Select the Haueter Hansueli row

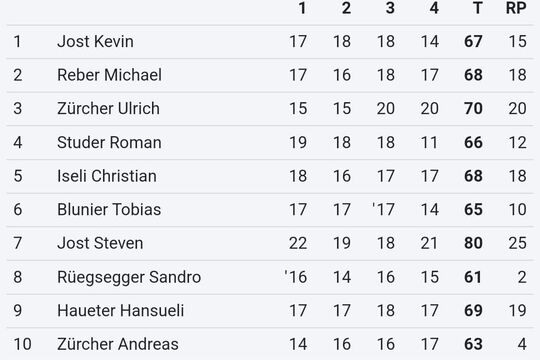coord(270,311)
